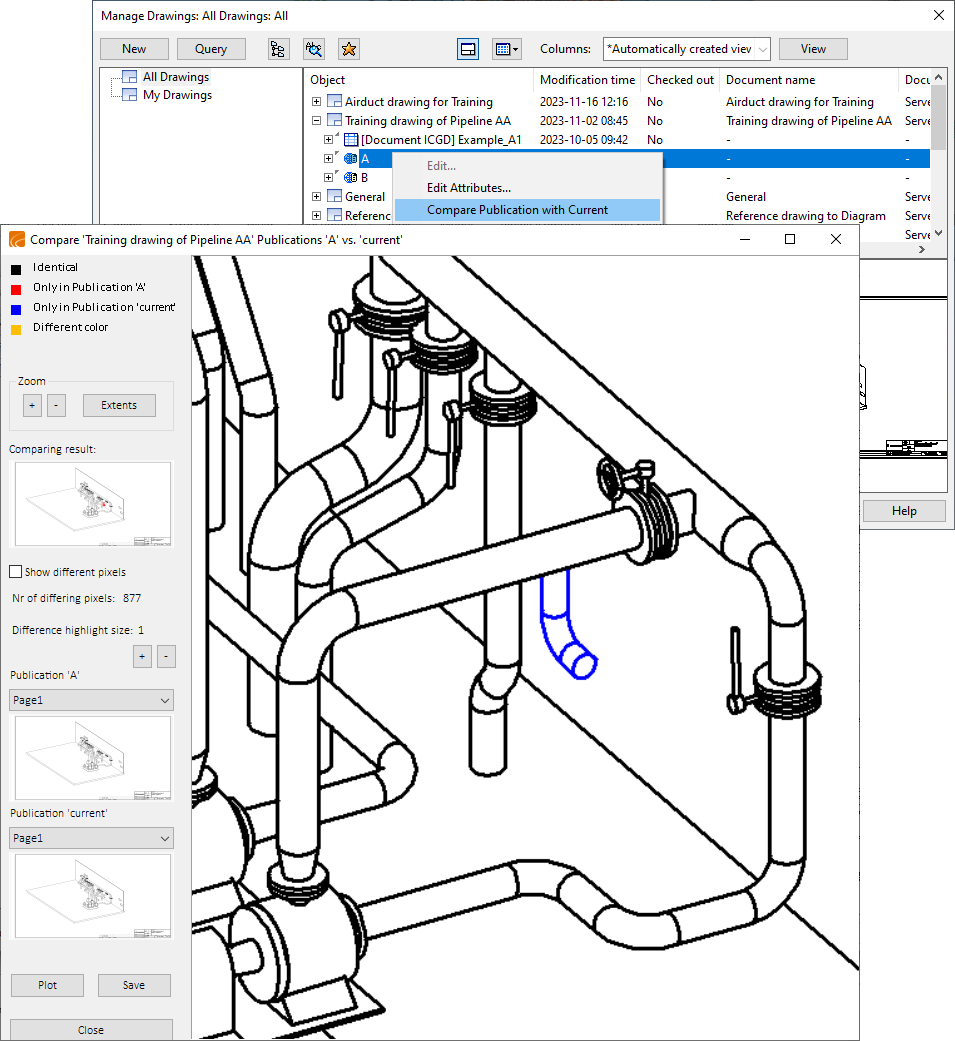Image resolution: width=955 pixels, height=1041 pixels.
Task: Expand the Airduct drawing for Training row
Action: click(x=317, y=102)
